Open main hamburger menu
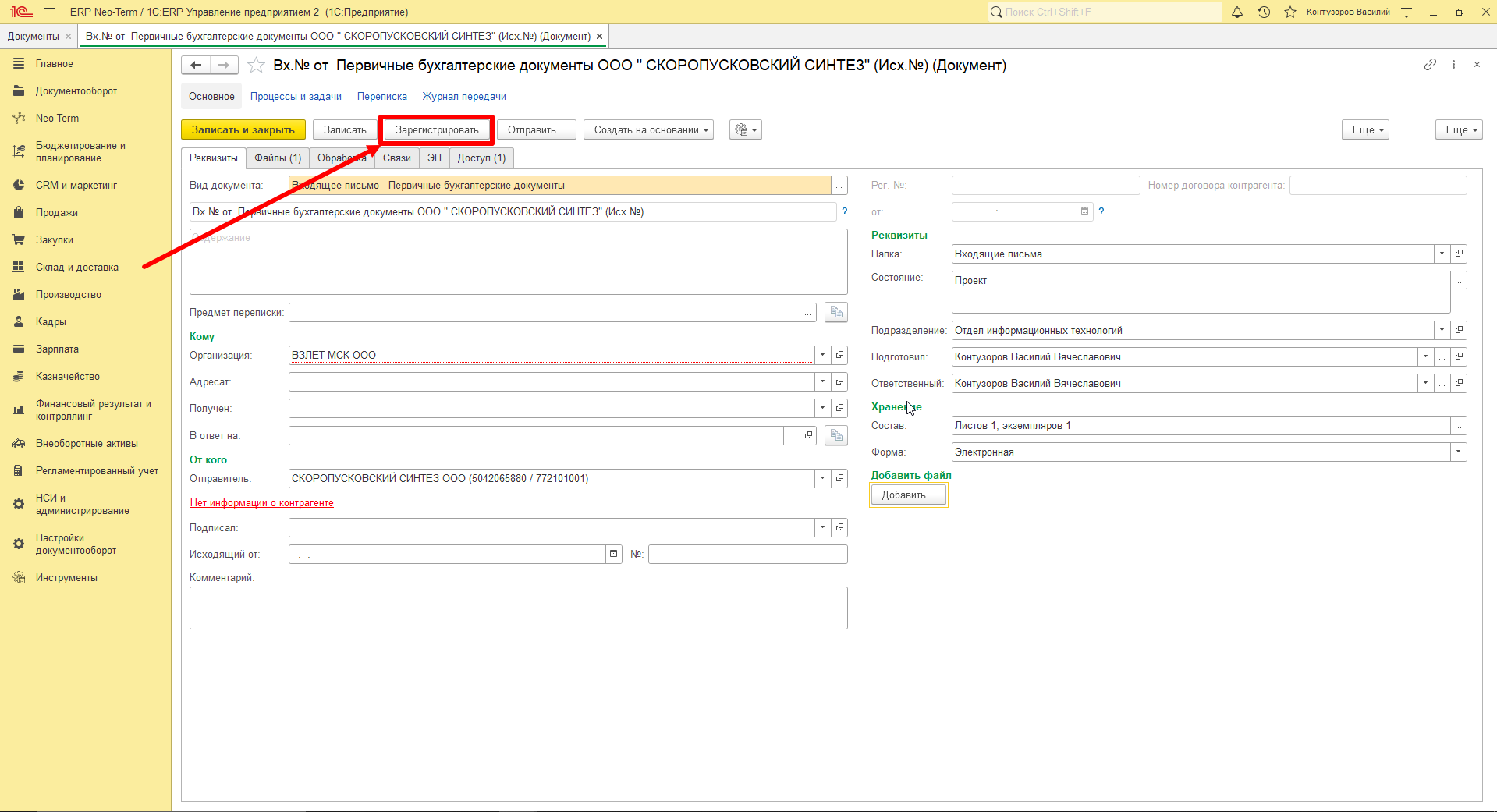The width and height of the screenshot is (1497, 812). tap(49, 12)
